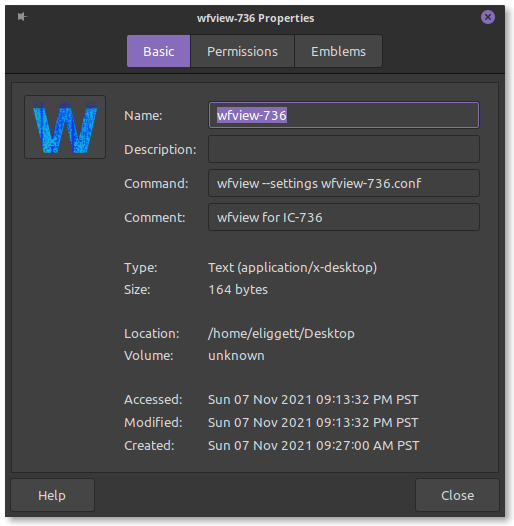Click the 'Type:' label
This screenshot has width=514, height=526.
tap(141, 268)
